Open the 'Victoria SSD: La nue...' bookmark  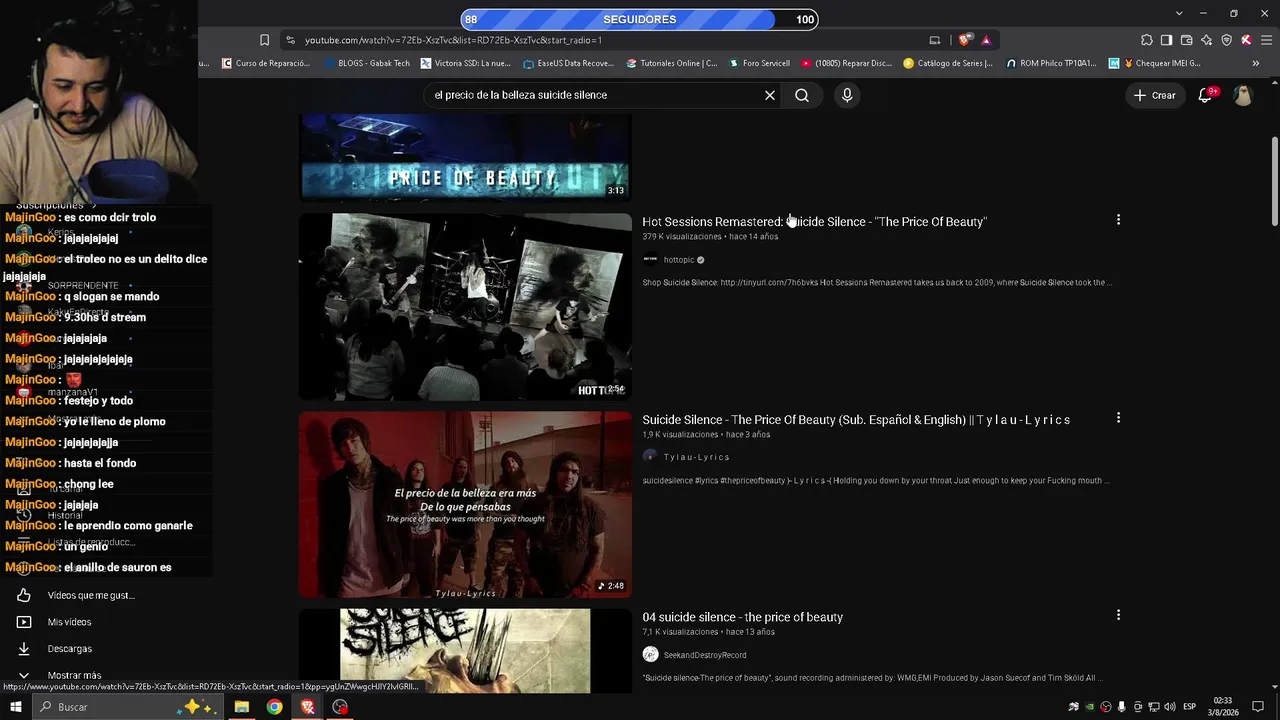[x=466, y=63]
